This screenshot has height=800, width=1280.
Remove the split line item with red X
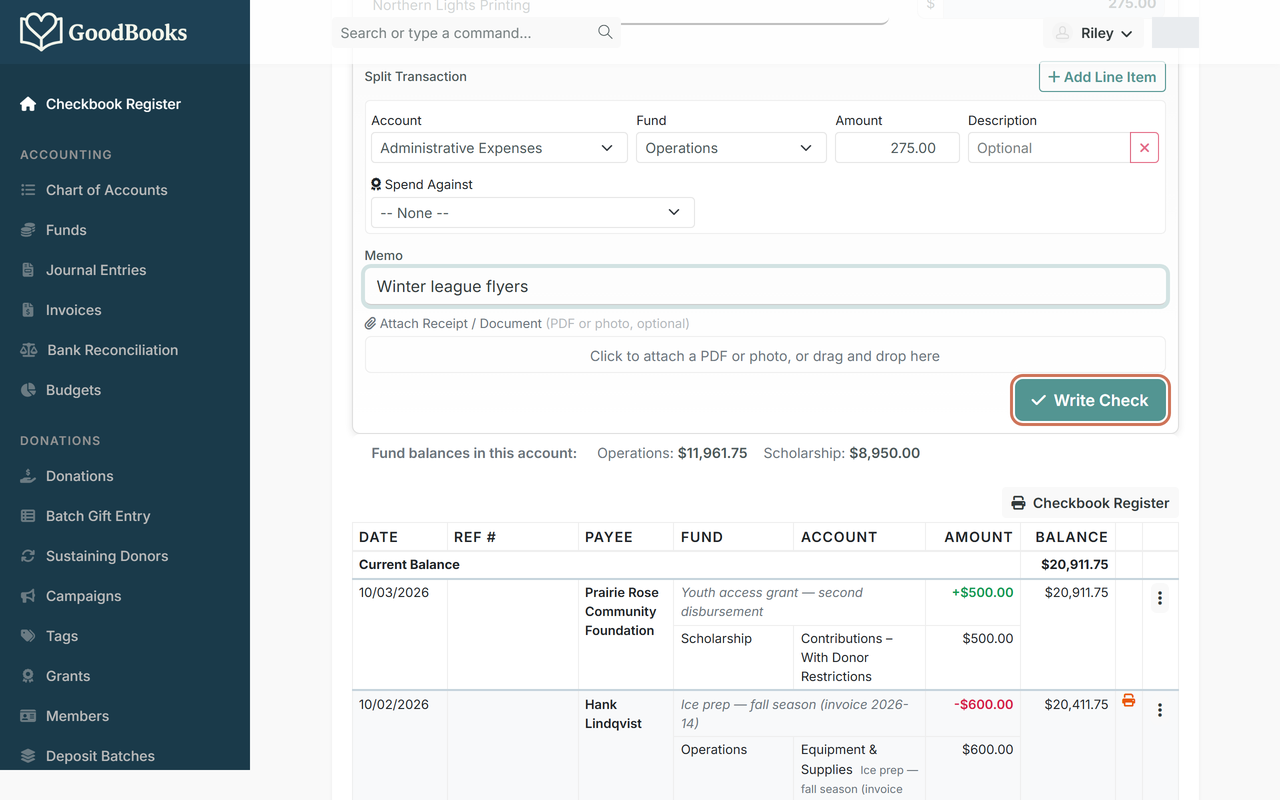coord(1144,148)
